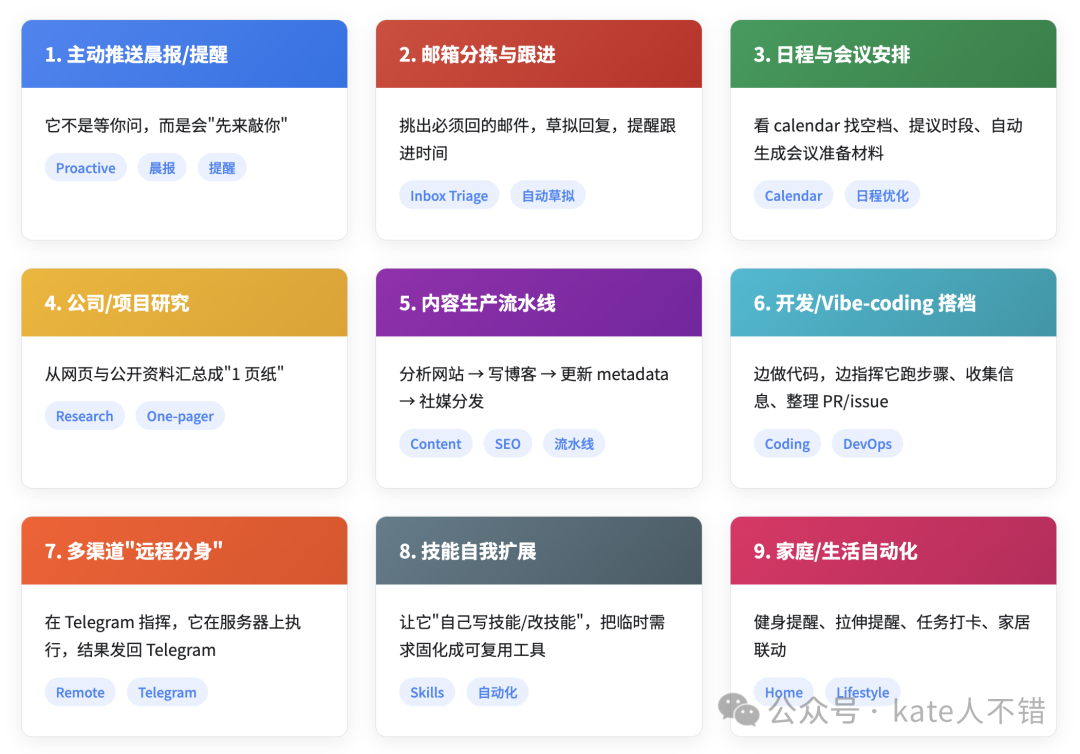The width and height of the screenshot is (1080, 754).
Task: Click the gray 技能自我扩展 card header
Action: [538, 550]
